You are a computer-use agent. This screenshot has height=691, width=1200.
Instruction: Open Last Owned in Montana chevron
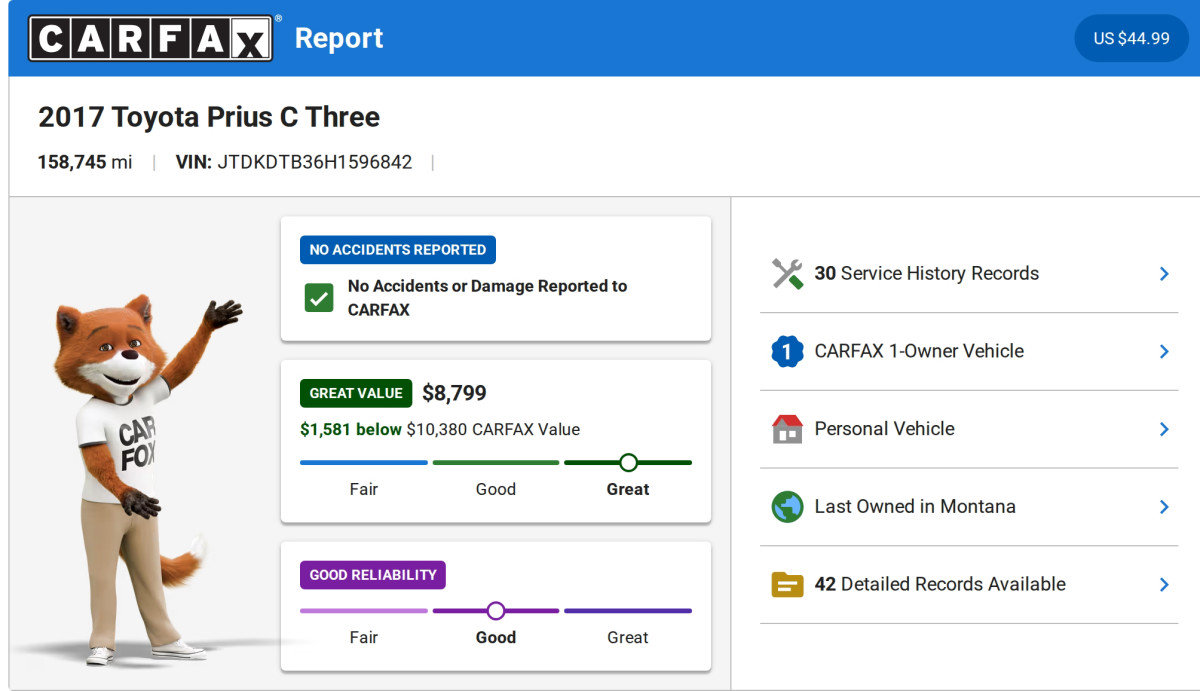coord(1164,506)
